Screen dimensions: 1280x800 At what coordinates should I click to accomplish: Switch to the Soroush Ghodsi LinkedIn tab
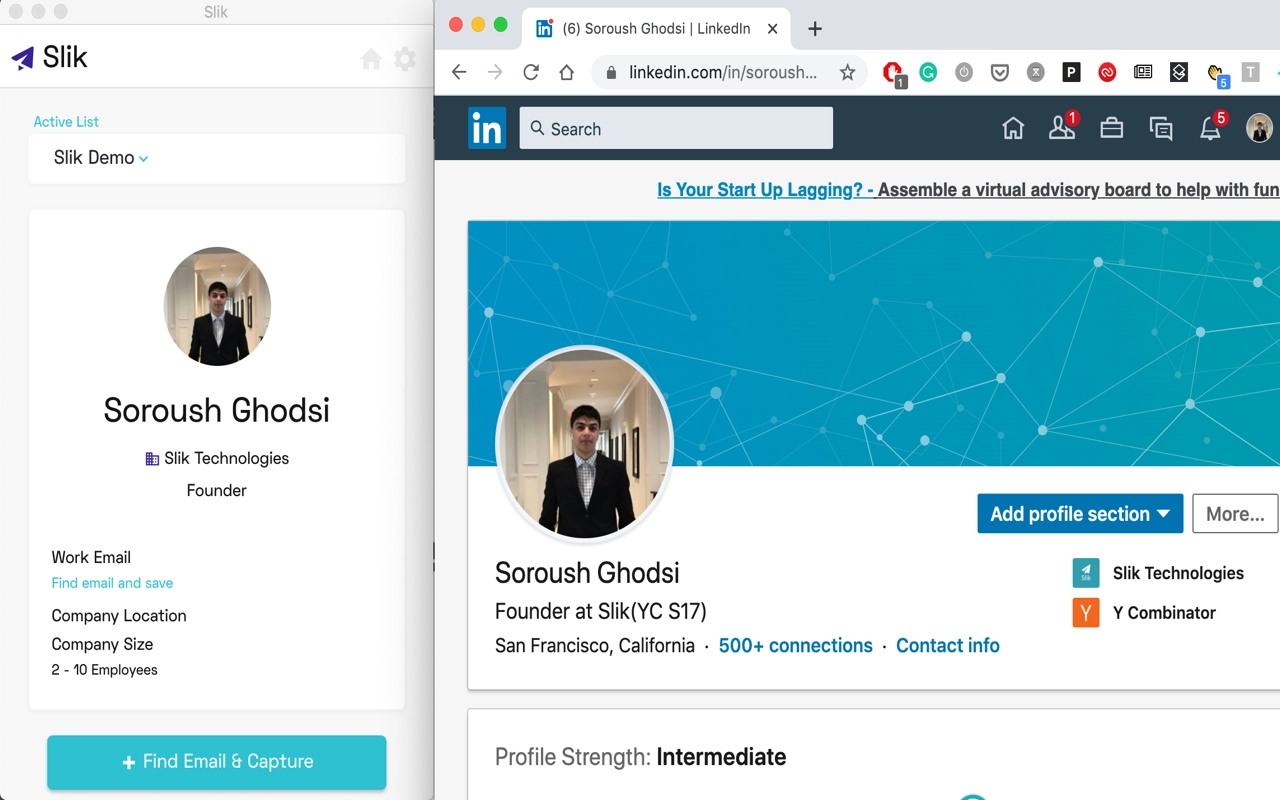(x=655, y=28)
